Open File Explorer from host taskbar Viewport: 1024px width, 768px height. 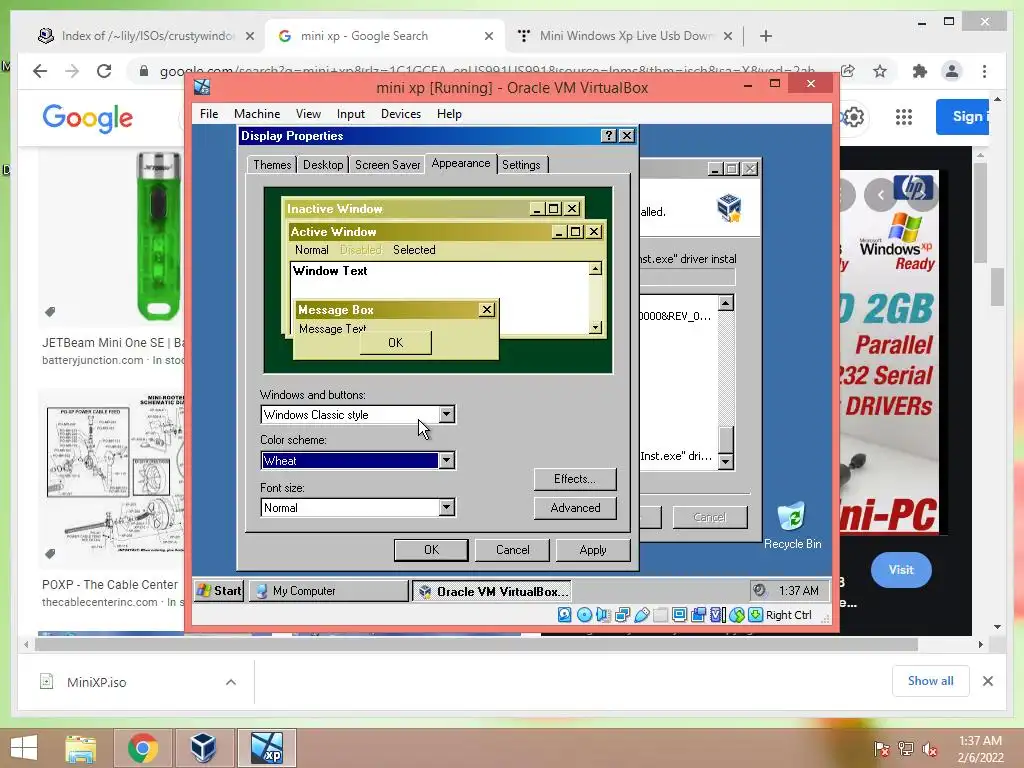click(x=80, y=748)
